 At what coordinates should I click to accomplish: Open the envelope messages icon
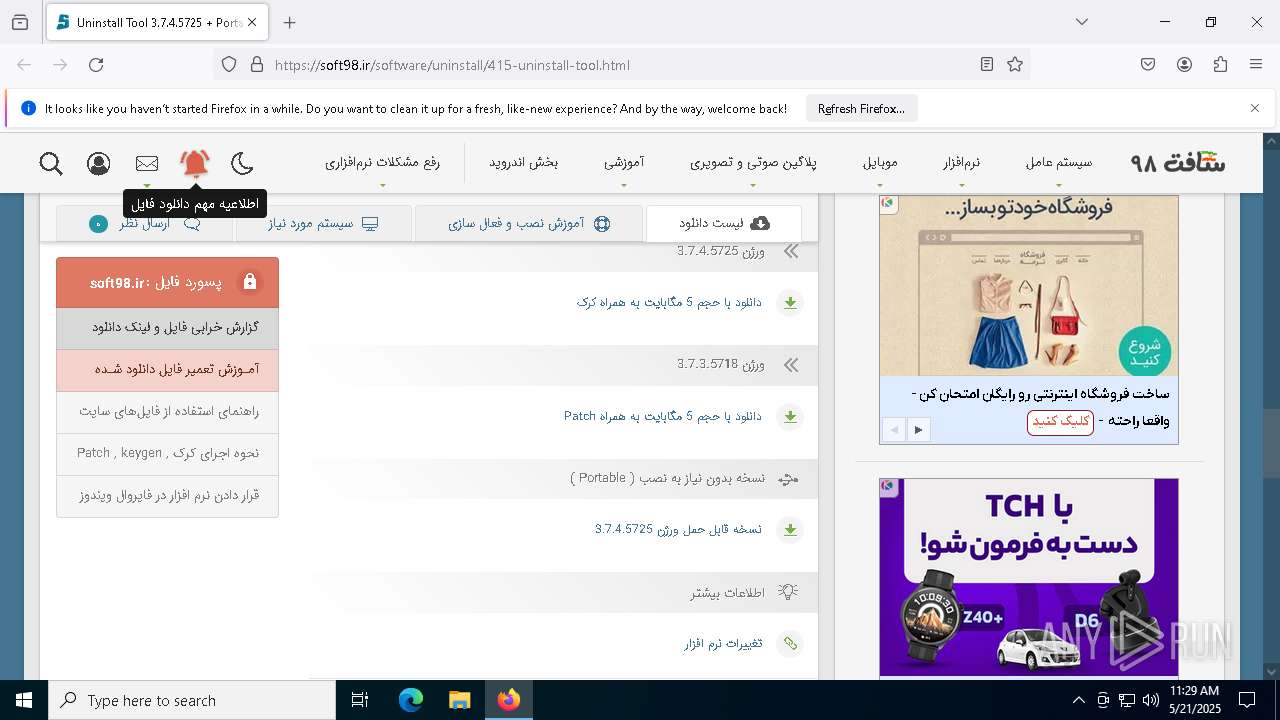pyautogui.click(x=147, y=163)
